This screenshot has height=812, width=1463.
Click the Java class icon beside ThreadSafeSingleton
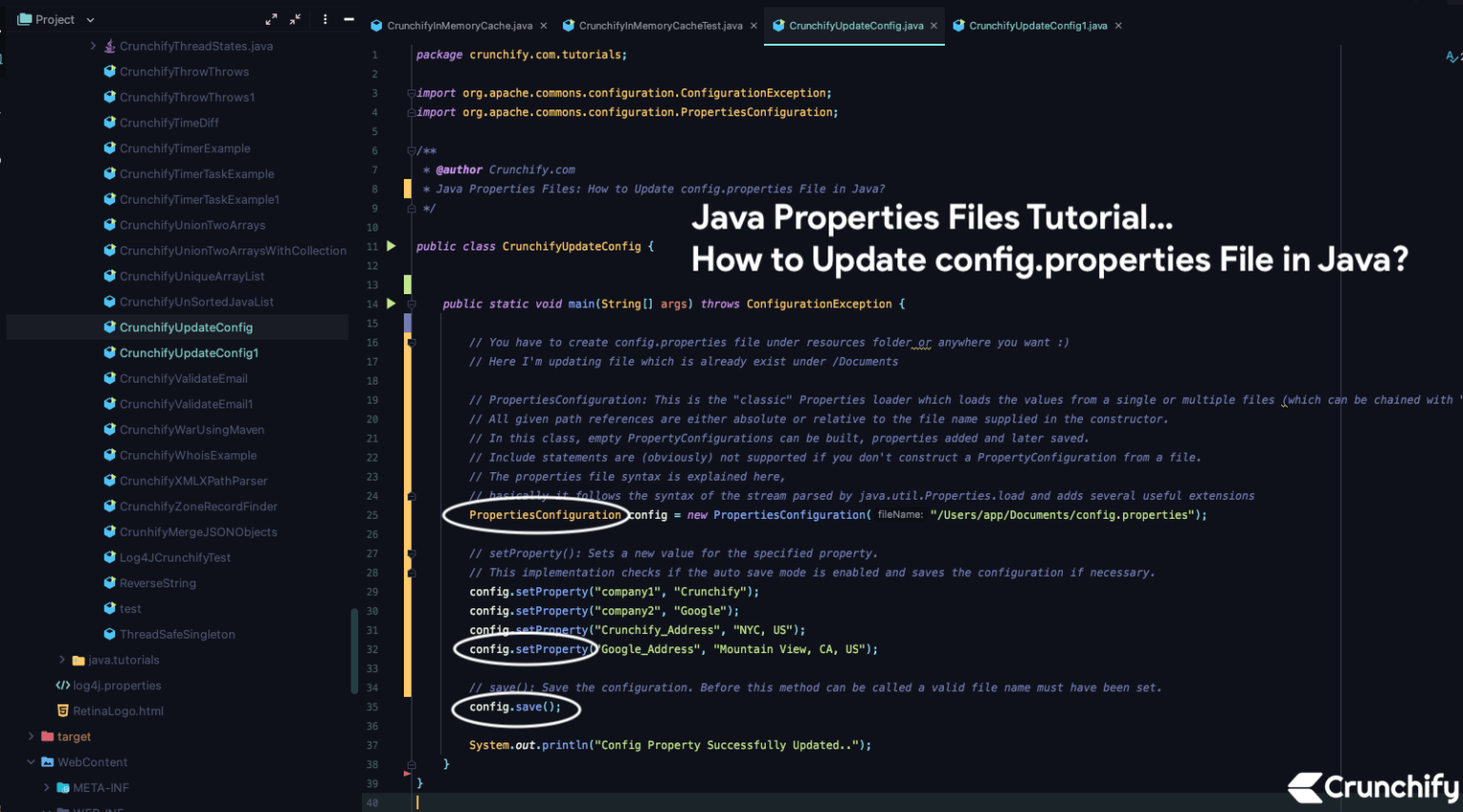[x=110, y=634]
